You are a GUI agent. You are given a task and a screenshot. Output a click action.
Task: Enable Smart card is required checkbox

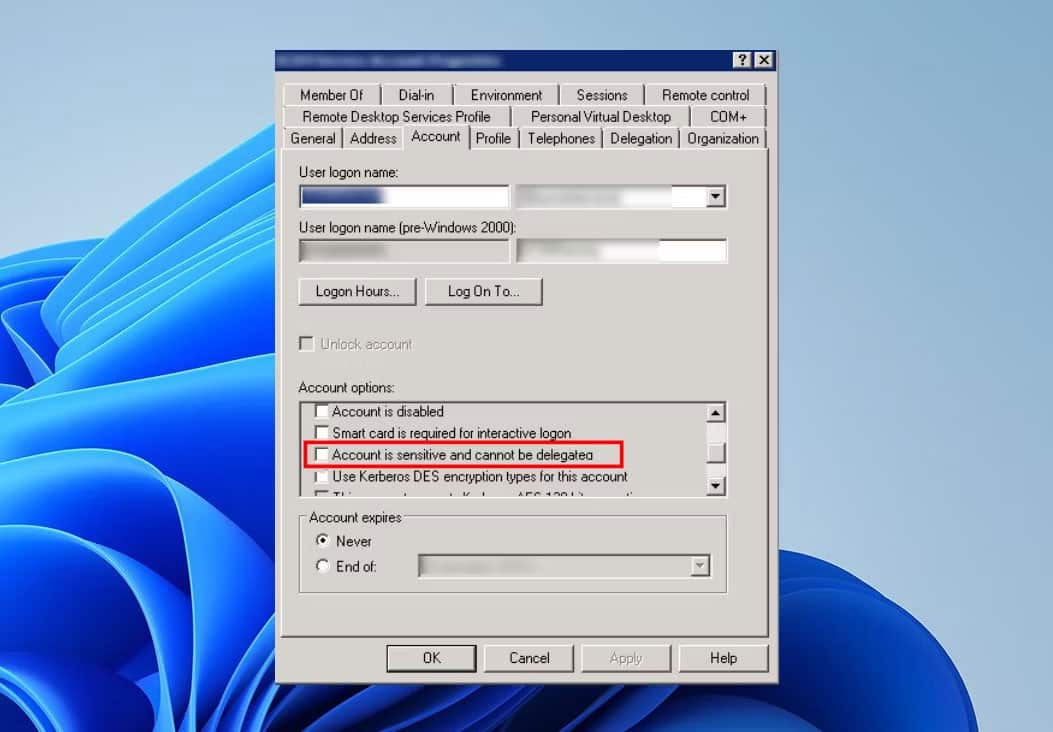(x=322, y=432)
